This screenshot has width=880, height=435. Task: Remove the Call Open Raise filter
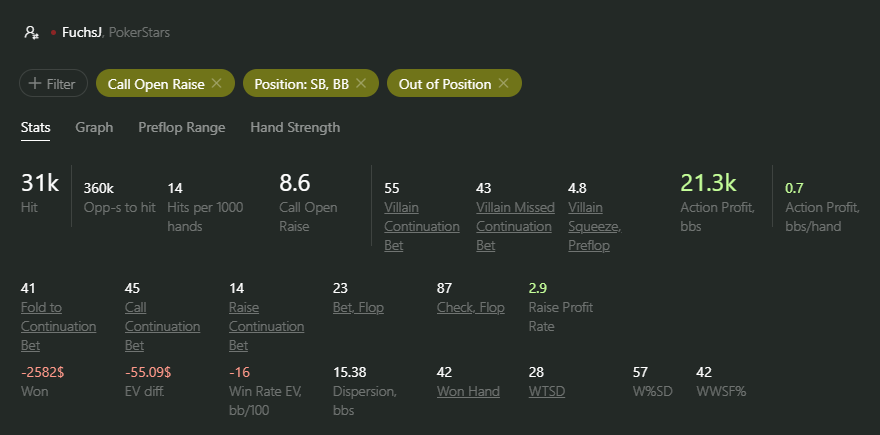click(x=217, y=84)
